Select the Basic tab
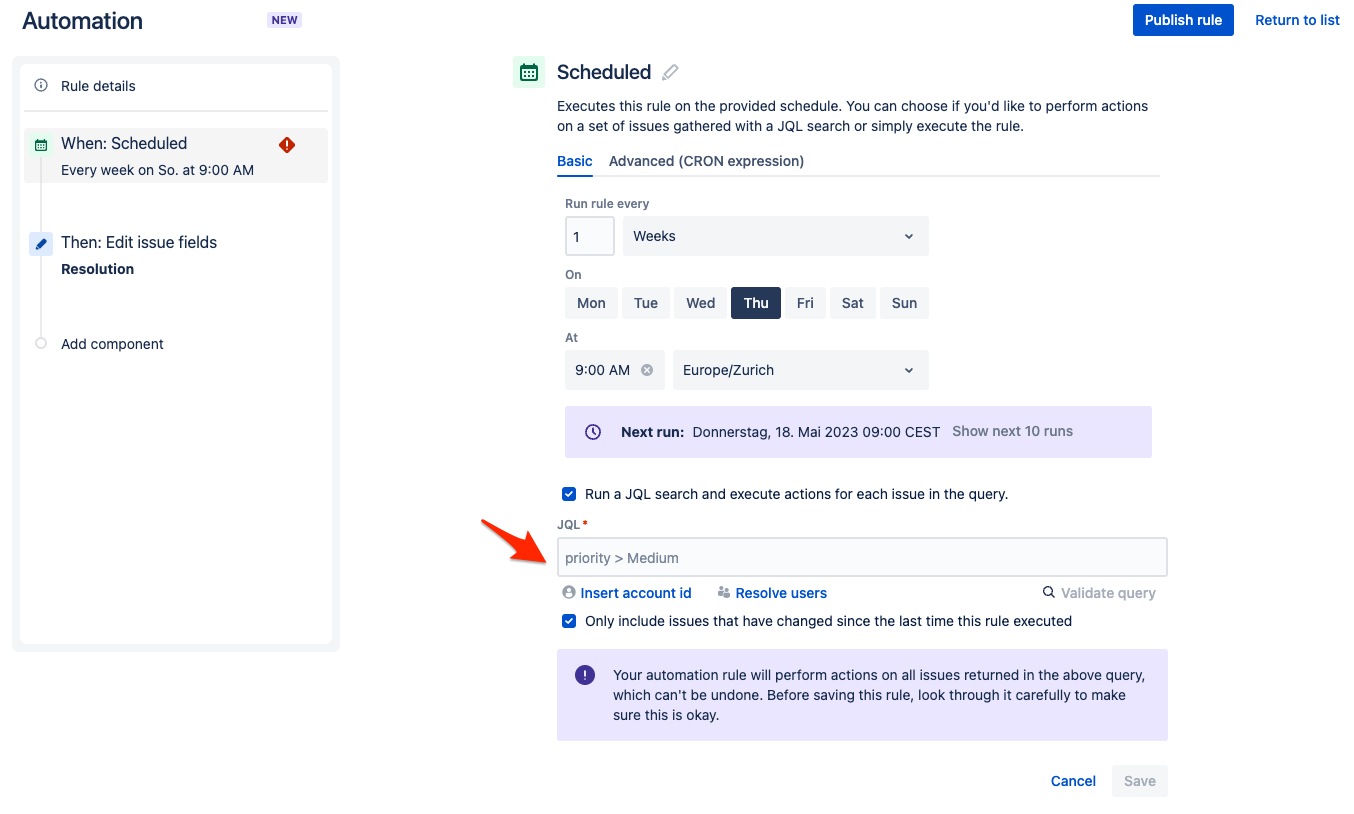The image size is (1354, 814). [x=574, y=161]
